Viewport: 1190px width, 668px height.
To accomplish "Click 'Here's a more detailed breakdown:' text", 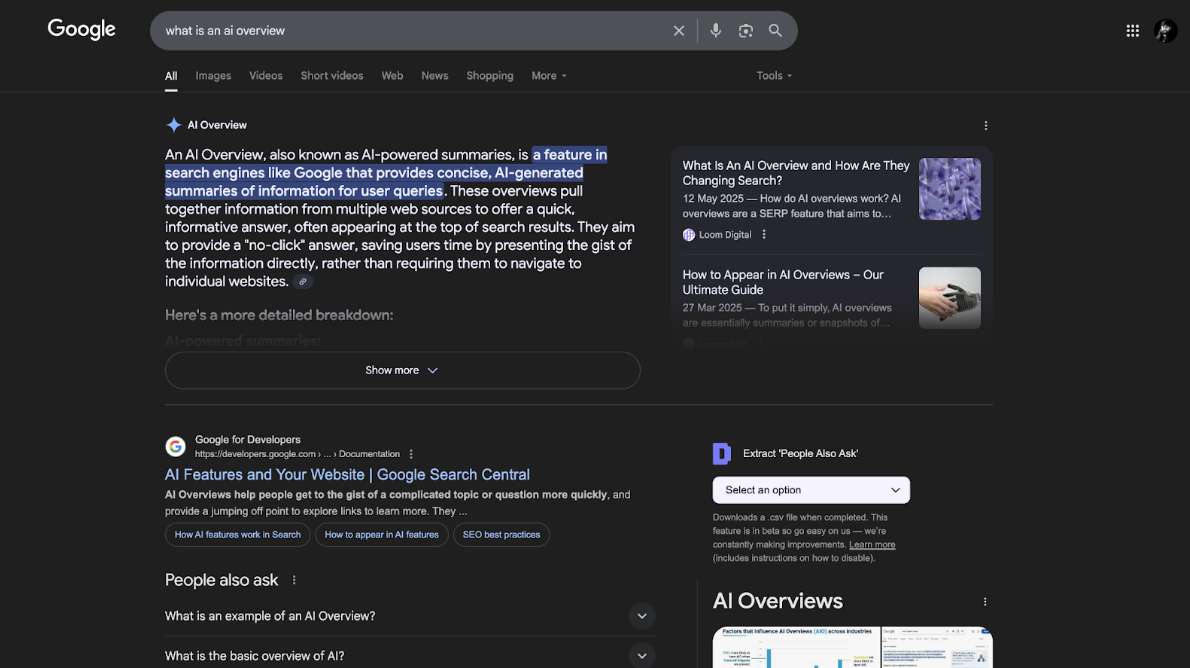I will [x=279, y=315].
